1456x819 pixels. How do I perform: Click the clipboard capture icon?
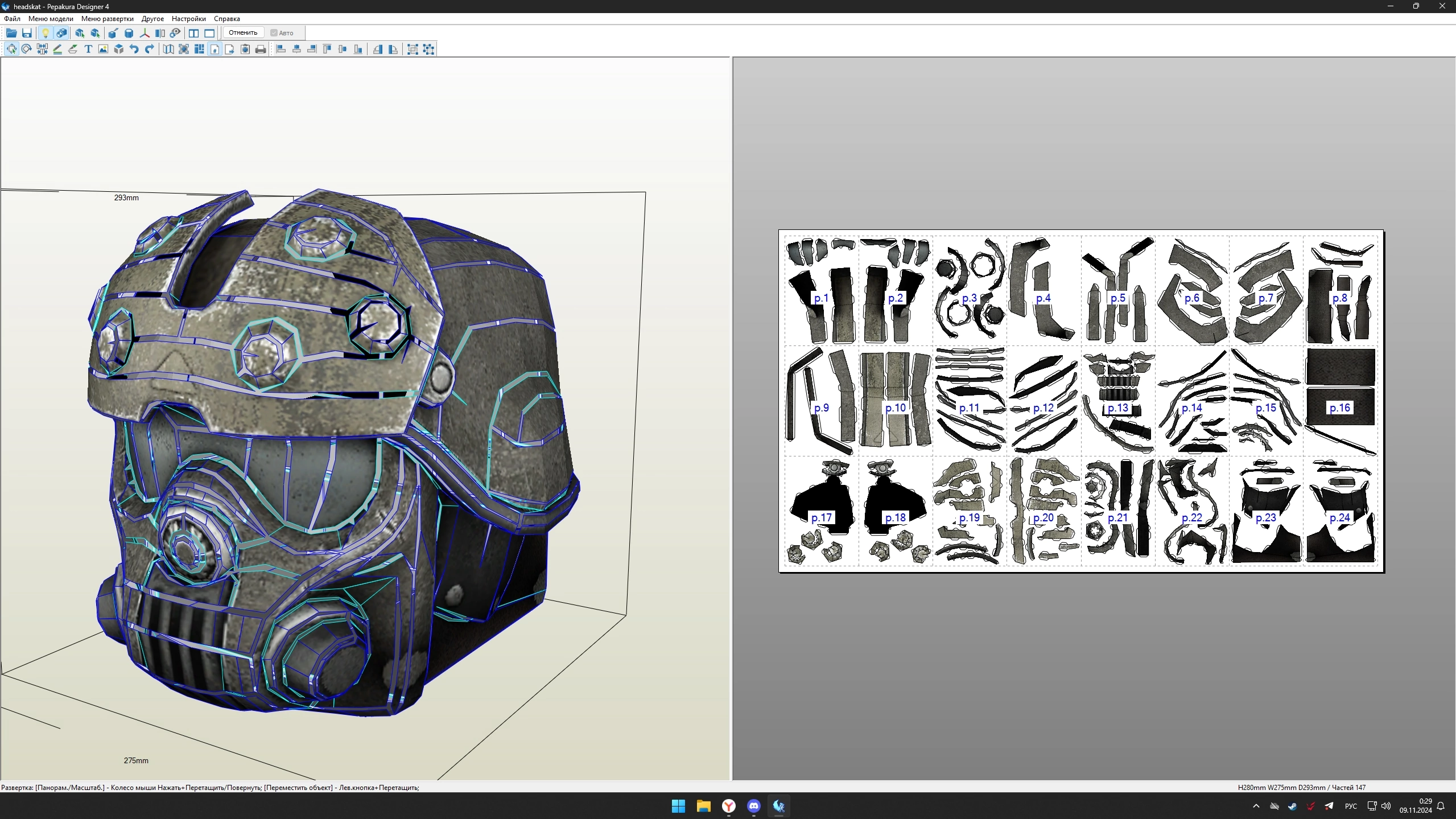(x=245, y=49)
